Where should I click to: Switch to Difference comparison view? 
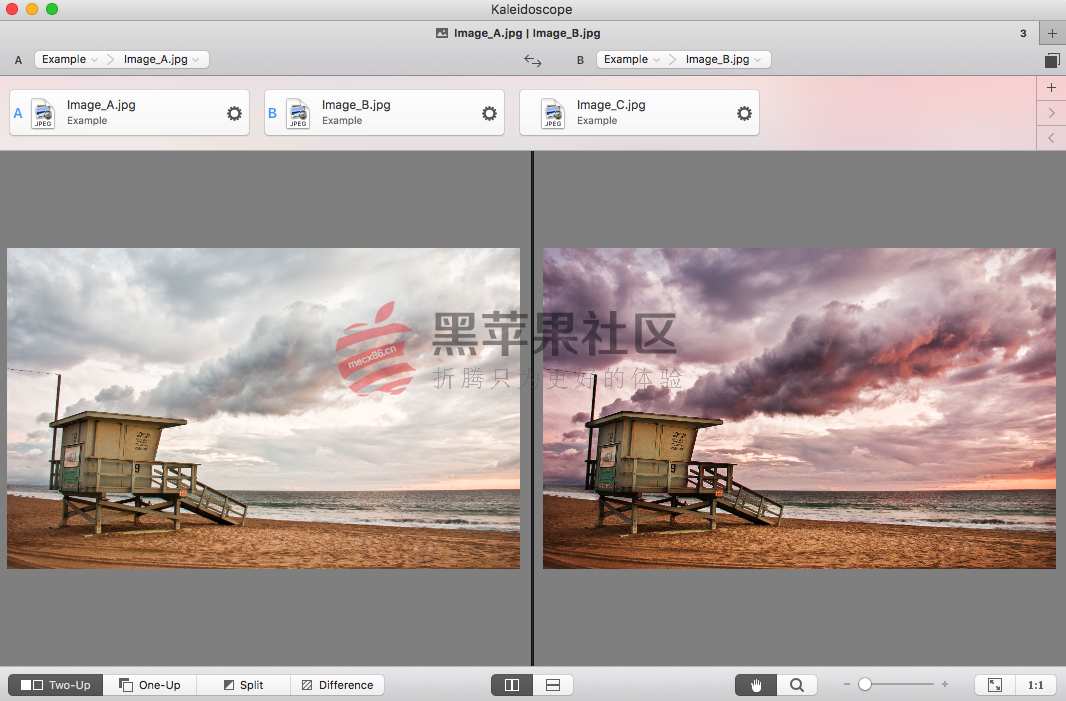point(337,685)
